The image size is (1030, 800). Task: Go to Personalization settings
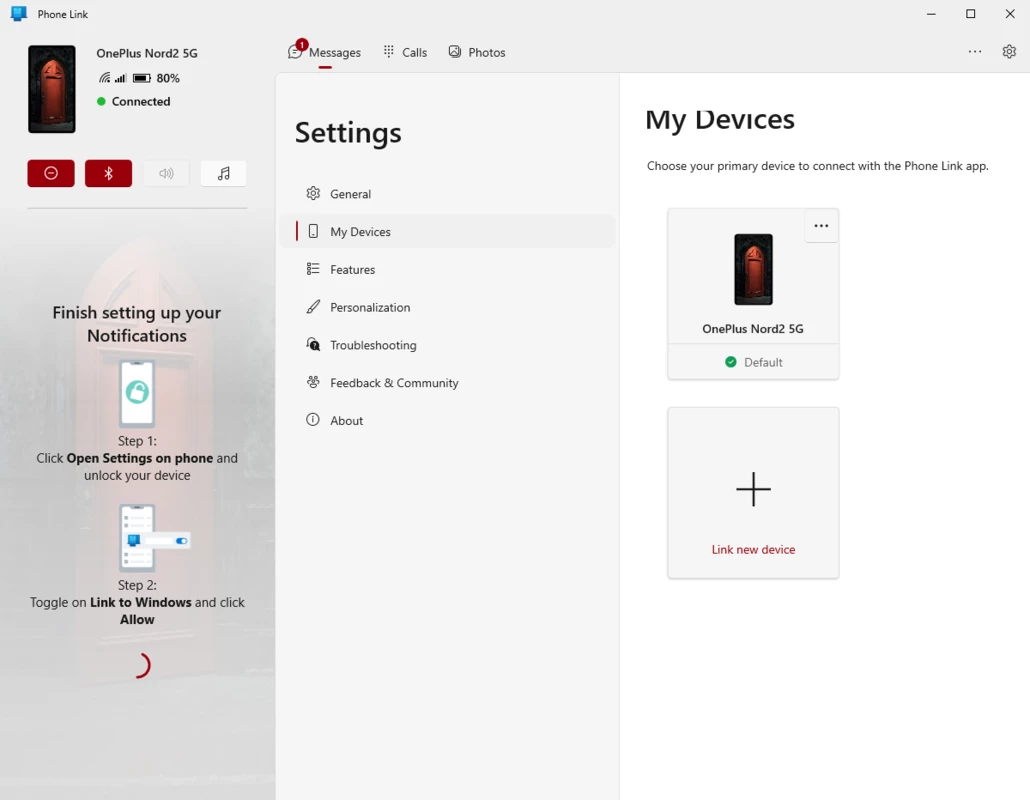370,308
